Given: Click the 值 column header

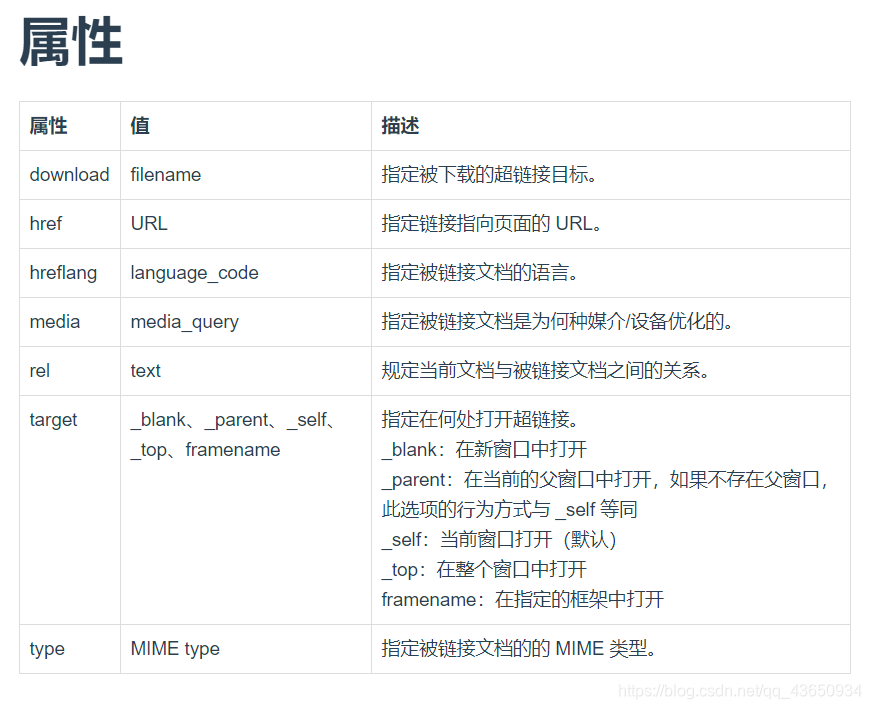Looking at the screenshot, I should point(137,126).
